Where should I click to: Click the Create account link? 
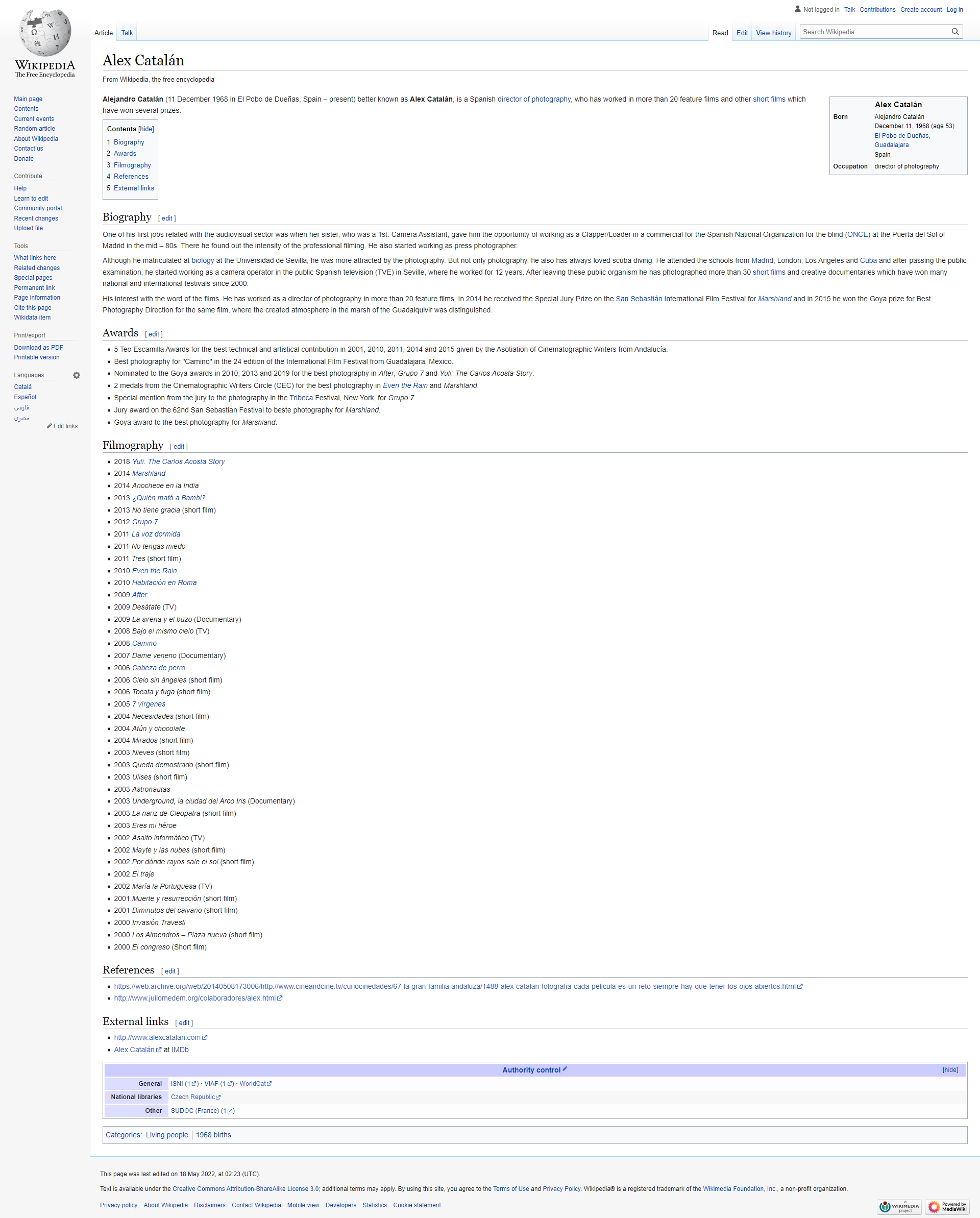pos(921,10)
